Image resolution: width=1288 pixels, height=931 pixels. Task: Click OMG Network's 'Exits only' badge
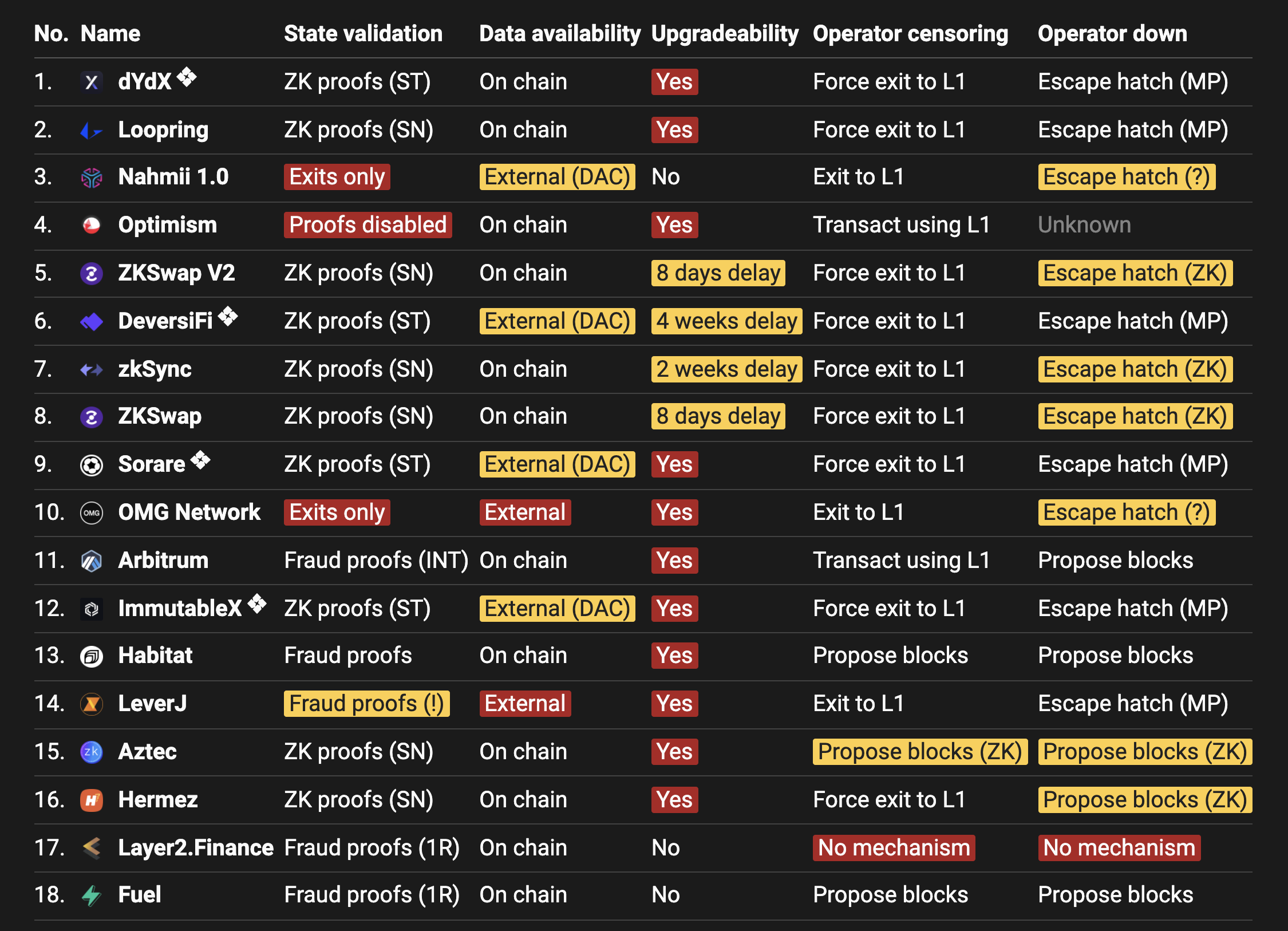[x=337, y=512]
